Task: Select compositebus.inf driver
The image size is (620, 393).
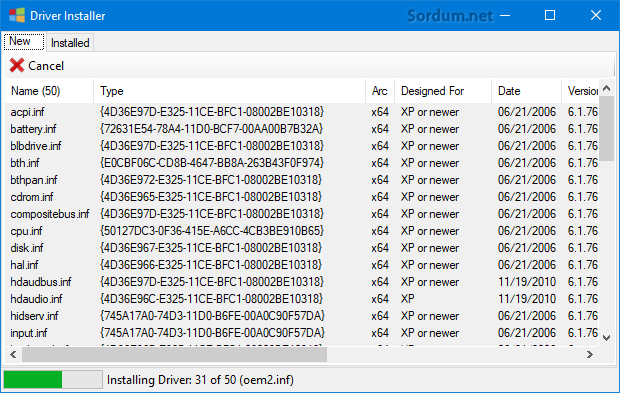Action: tap(302, 214)
